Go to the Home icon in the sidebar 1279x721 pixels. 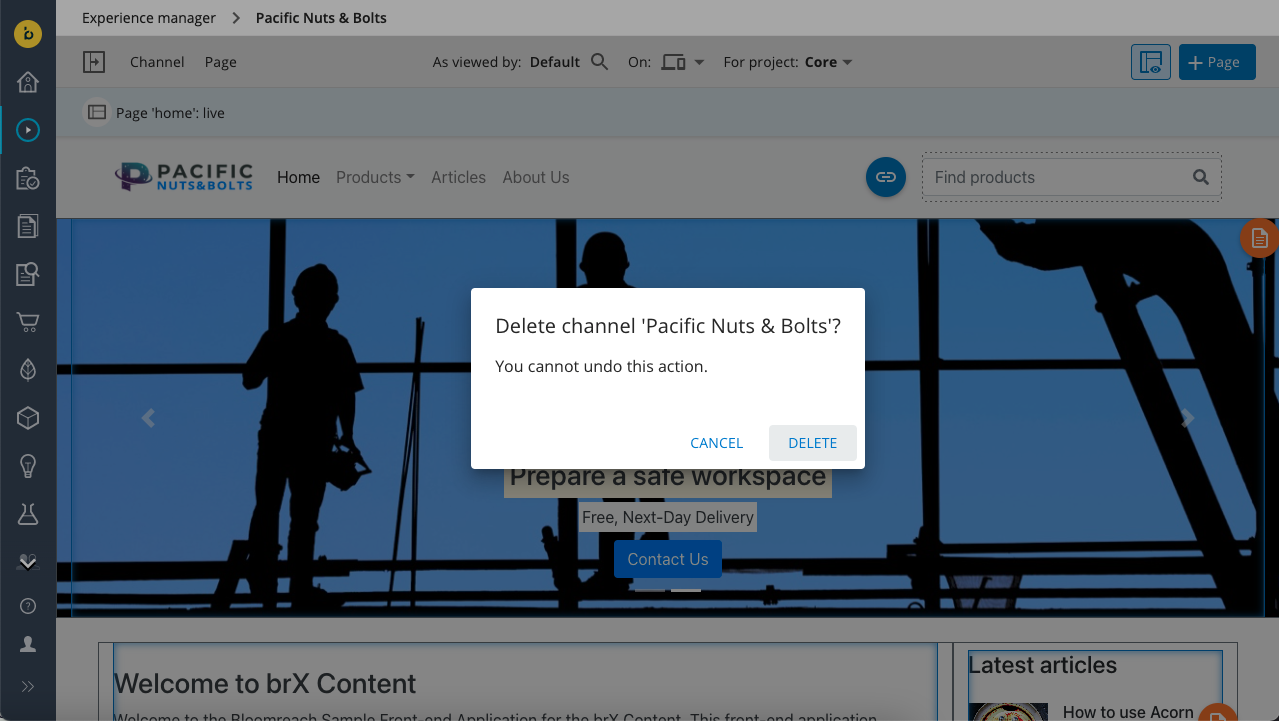coord(28,82)
